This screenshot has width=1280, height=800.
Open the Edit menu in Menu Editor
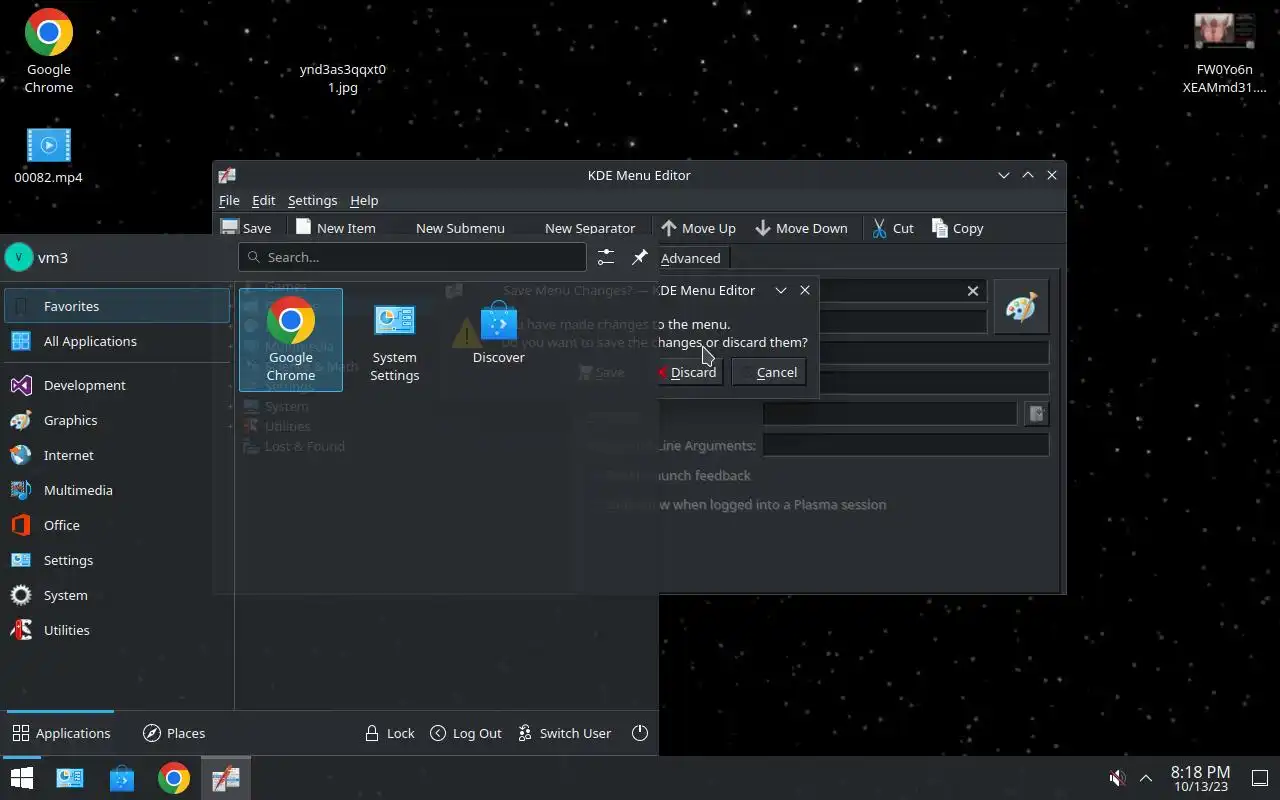tap(263, 200)
